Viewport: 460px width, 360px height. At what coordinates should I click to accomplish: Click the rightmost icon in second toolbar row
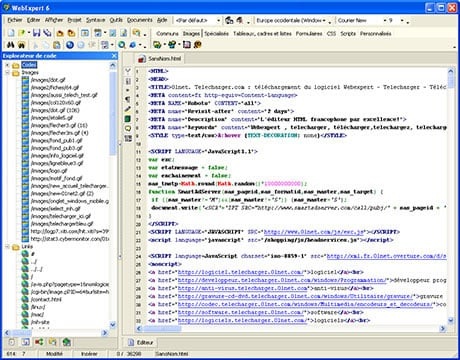(x=198, y=45)
